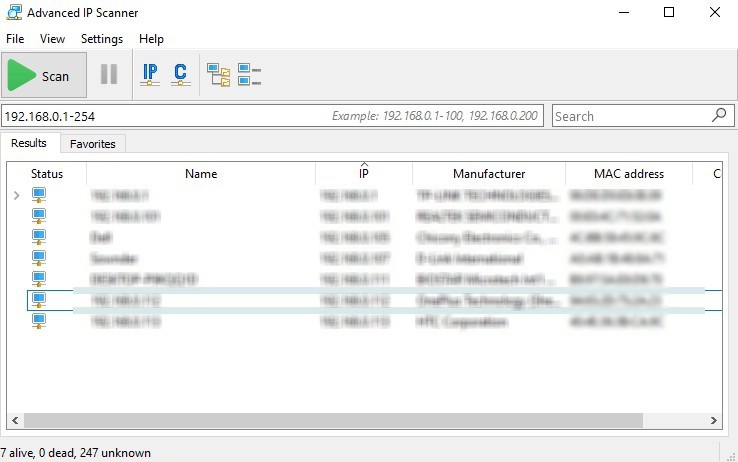Viewport: 738px width, 462px height.
Task: Close the Advanced IP Scanner window
Action: (x=714, y=12)
